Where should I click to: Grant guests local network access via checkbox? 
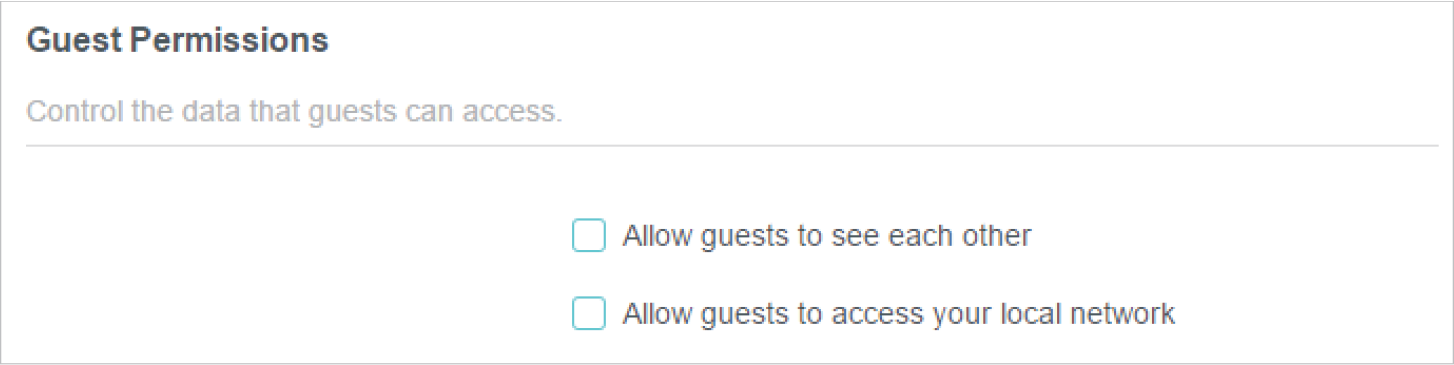tap(589, 314)
